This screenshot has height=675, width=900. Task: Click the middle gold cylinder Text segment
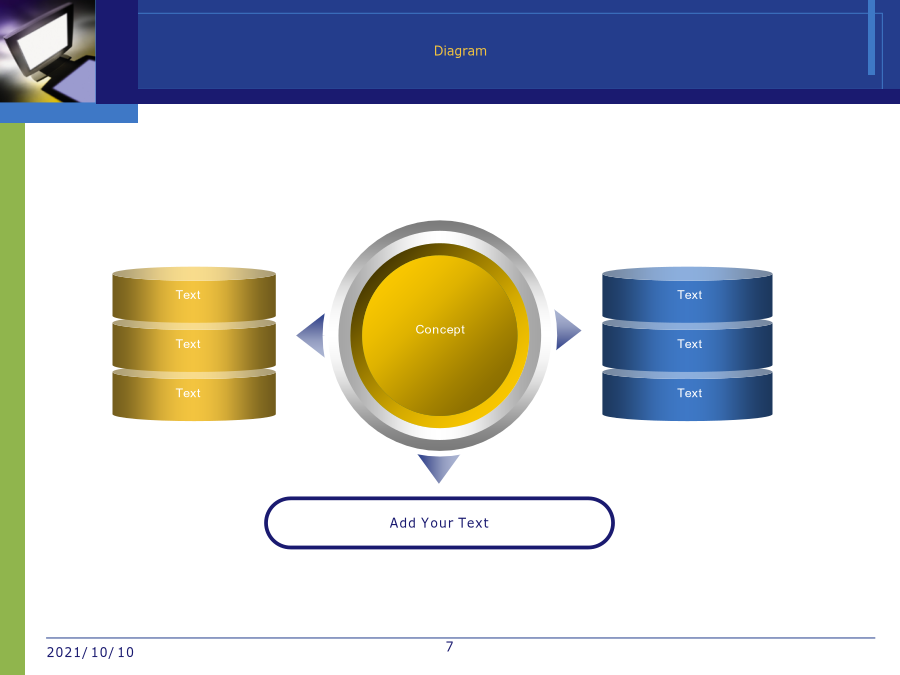(194, 344)
